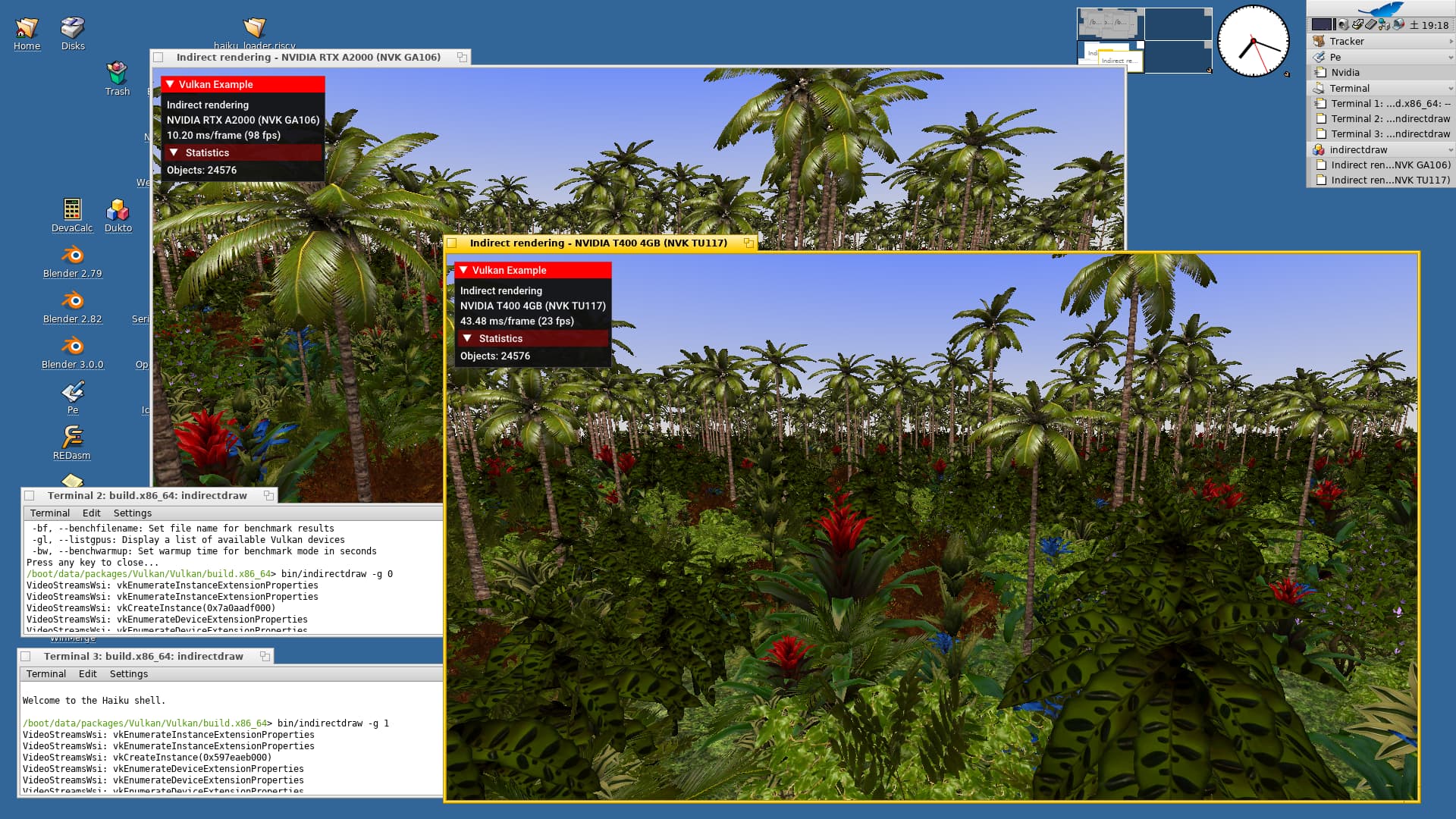Click the 19:18 clock in the Deskbar
Viewport: 1456px width, 819px height.
pyautogui.click(x=1435, y=25)
